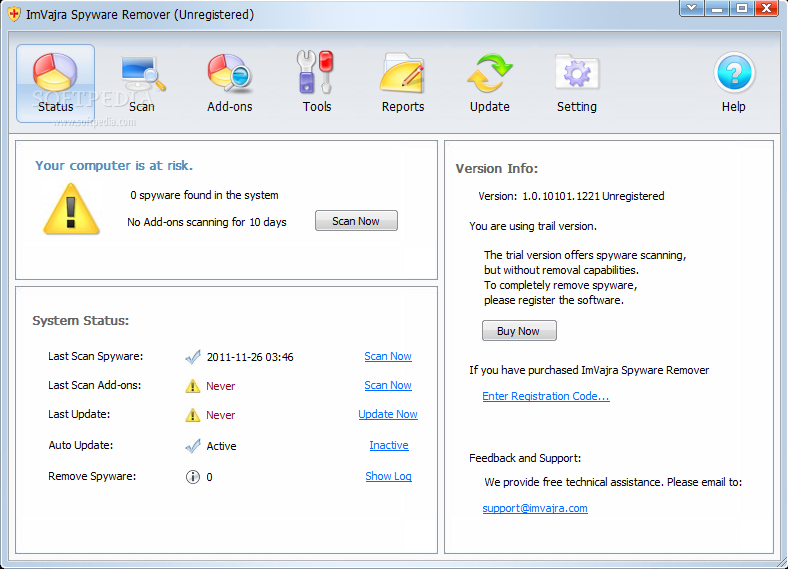788x569 pixels.
Task: Click Scan Now link for Last Scan Spyware
Action: tap(388, 356)
